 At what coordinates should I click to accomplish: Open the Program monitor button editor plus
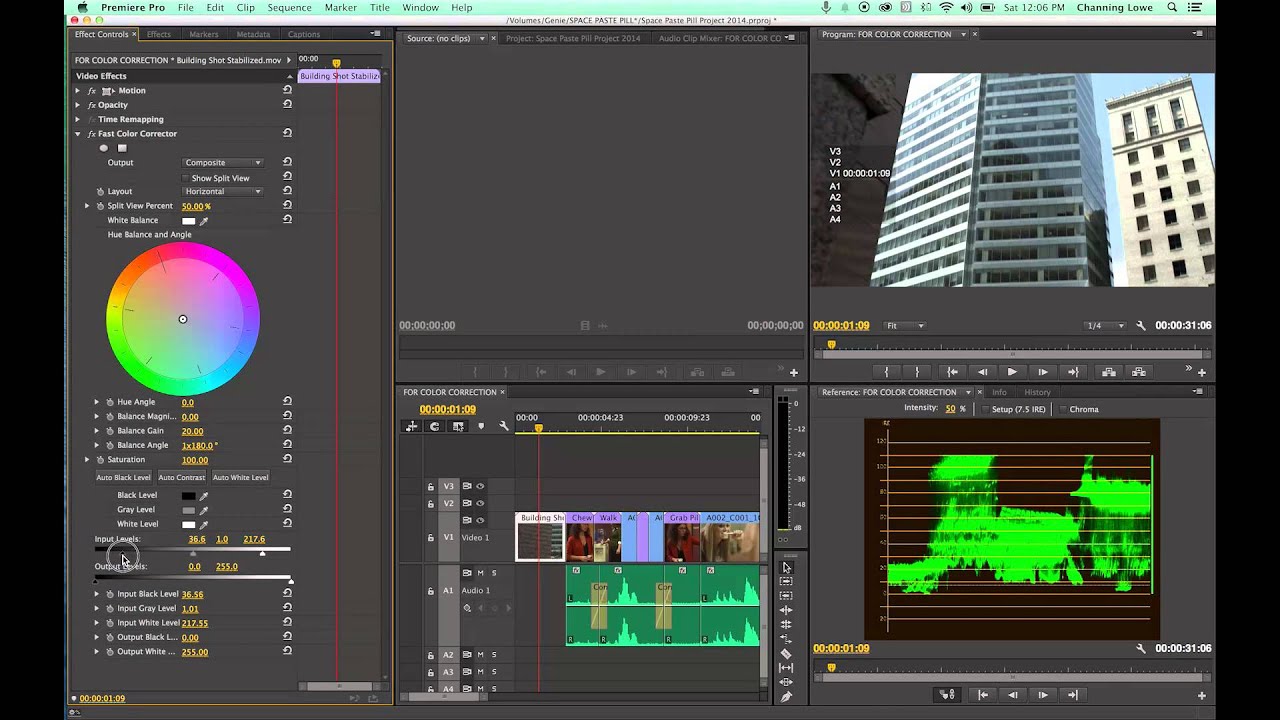(x=1201, y=372)
